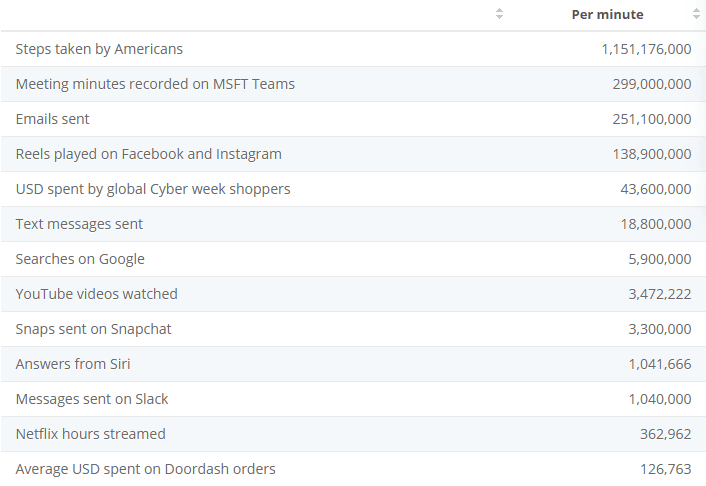Click the Per minute column header

click(607, 14)
